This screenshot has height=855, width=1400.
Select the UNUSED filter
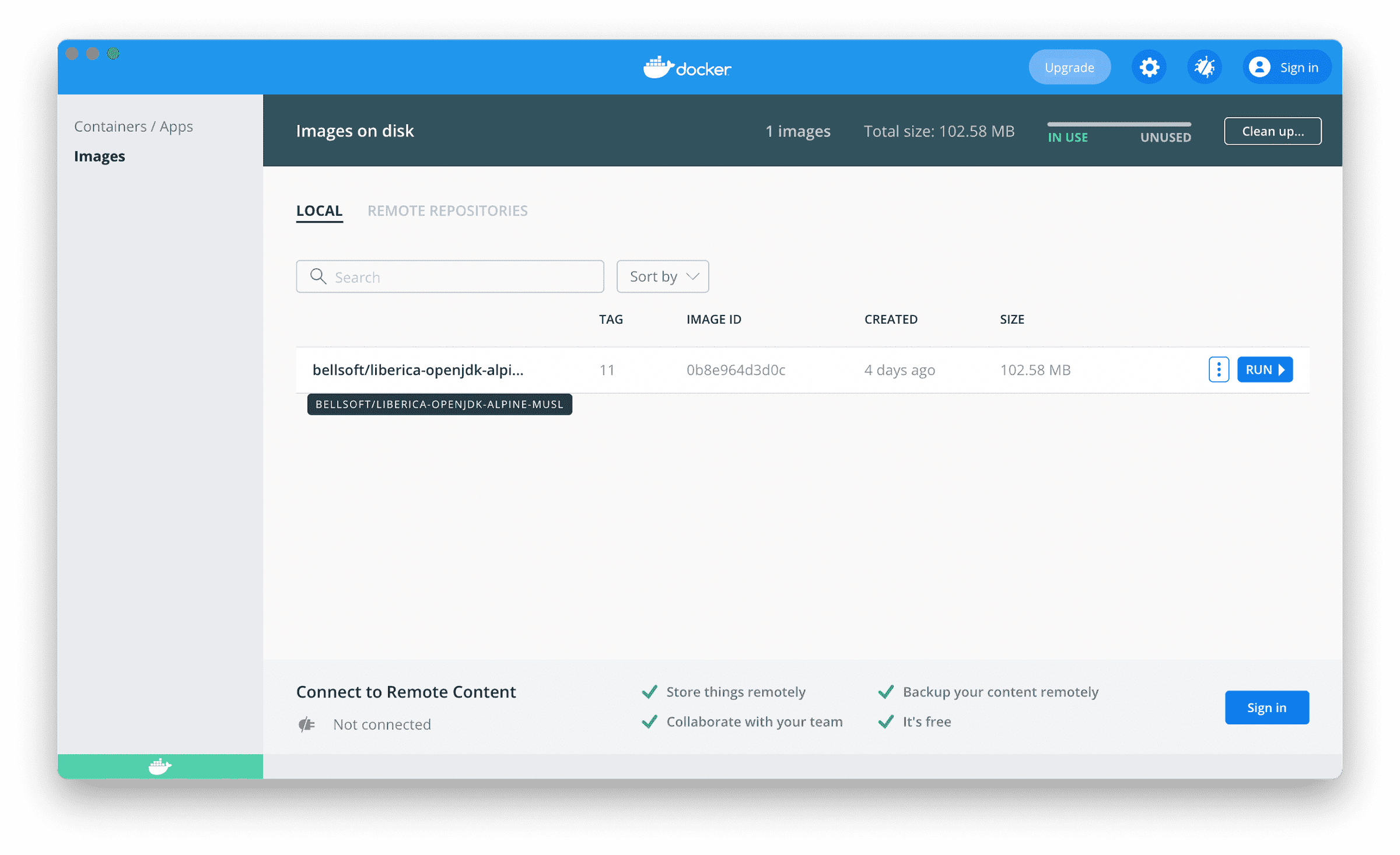click(x=1164, y=137)
